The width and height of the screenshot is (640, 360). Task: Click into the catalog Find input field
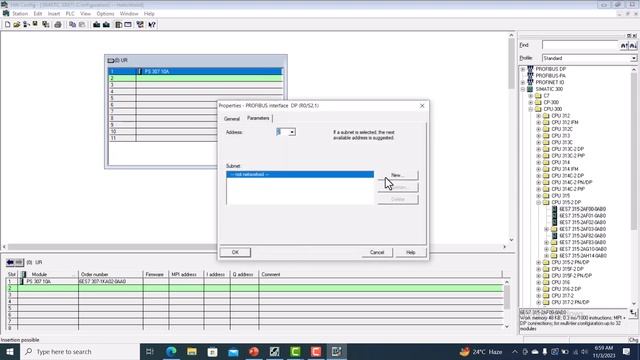tap(580, 45)
